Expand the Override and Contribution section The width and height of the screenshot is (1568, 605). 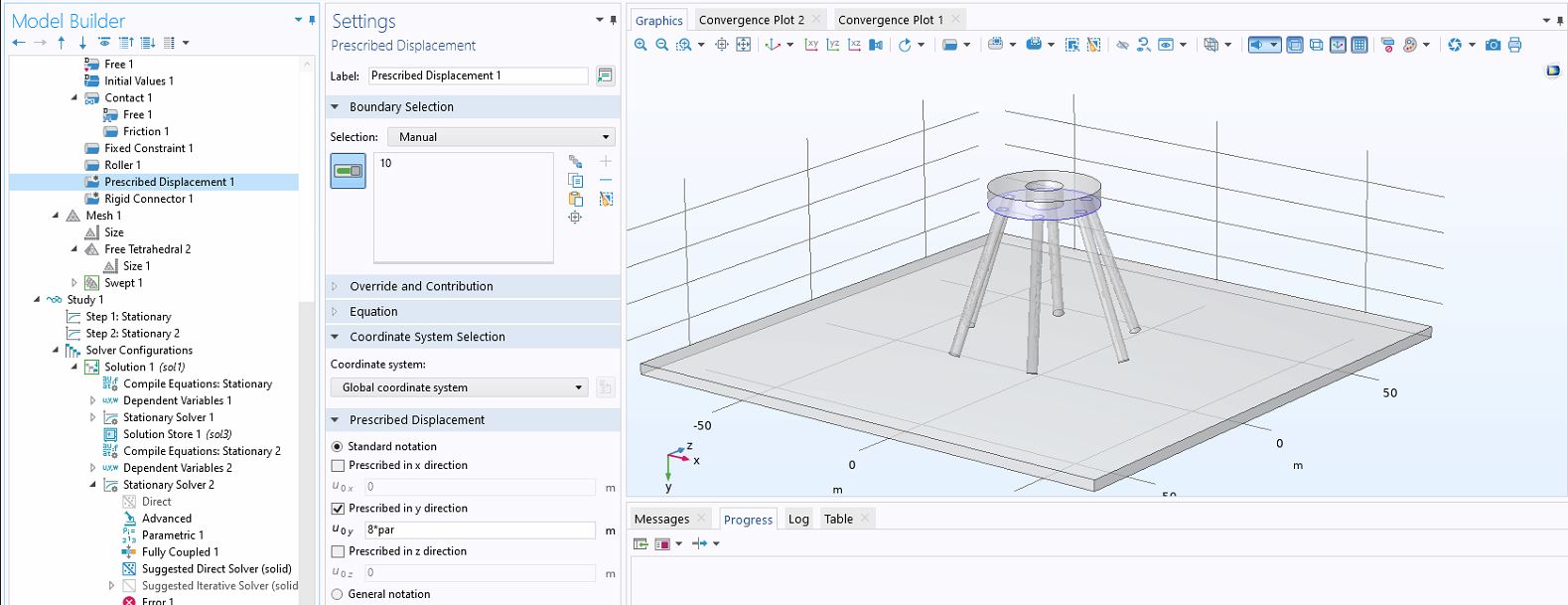click(421, 286)
